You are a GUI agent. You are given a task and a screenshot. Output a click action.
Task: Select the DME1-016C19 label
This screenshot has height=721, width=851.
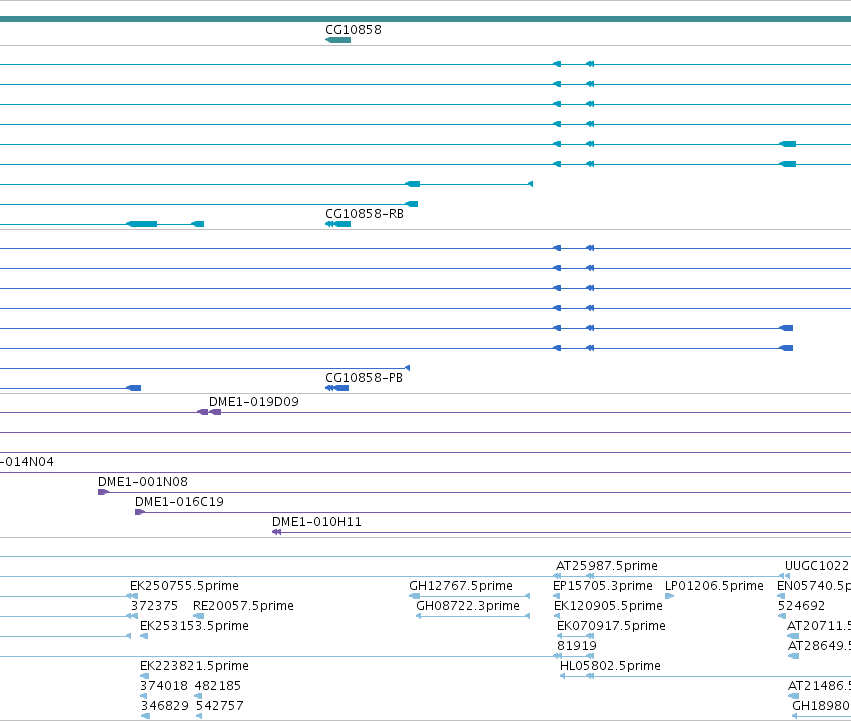click(179, 502)
